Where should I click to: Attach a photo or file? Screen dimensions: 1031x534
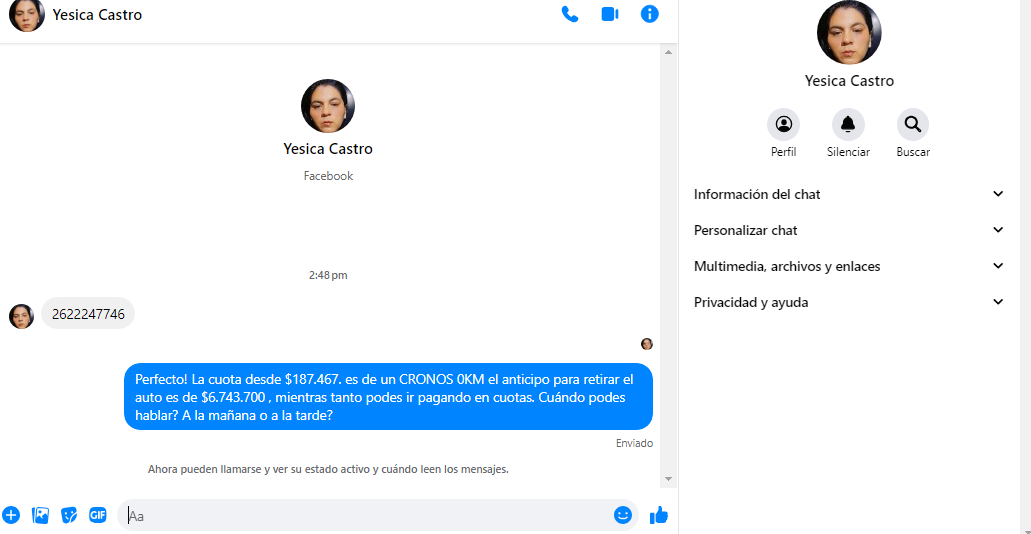pos(40,515)
